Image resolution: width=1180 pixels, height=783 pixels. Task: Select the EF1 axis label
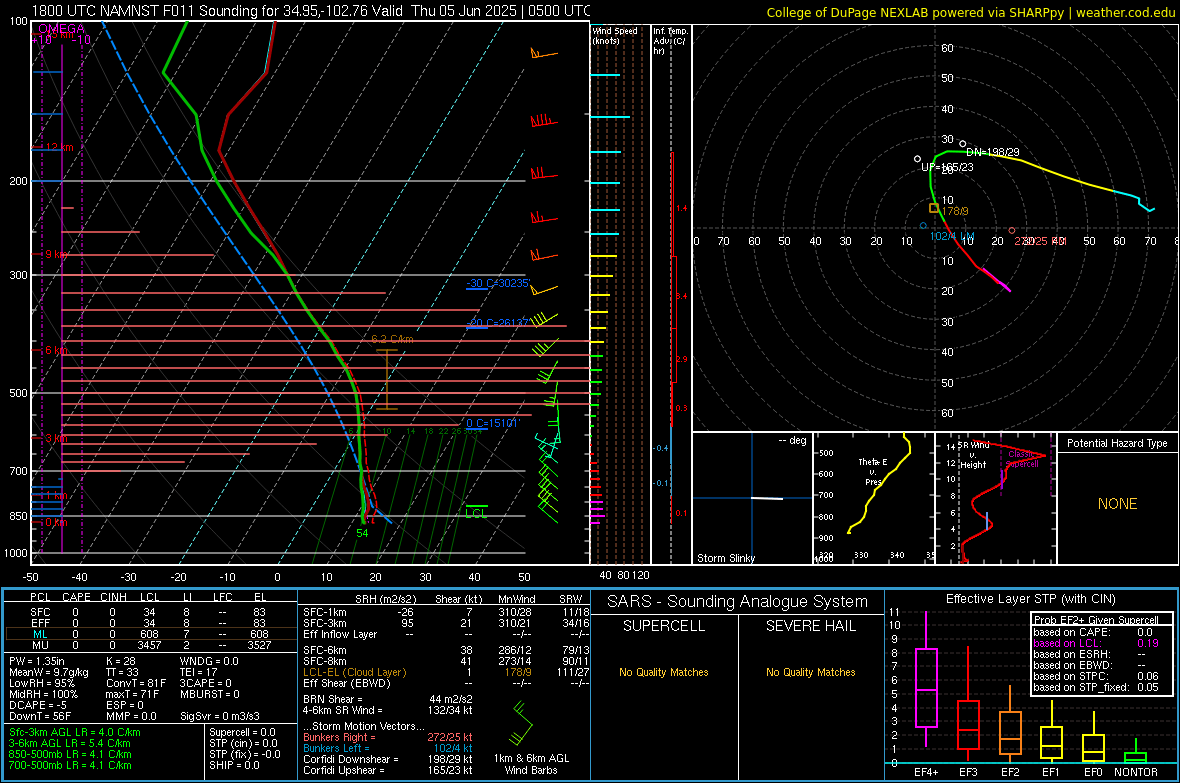point(1051,772)
